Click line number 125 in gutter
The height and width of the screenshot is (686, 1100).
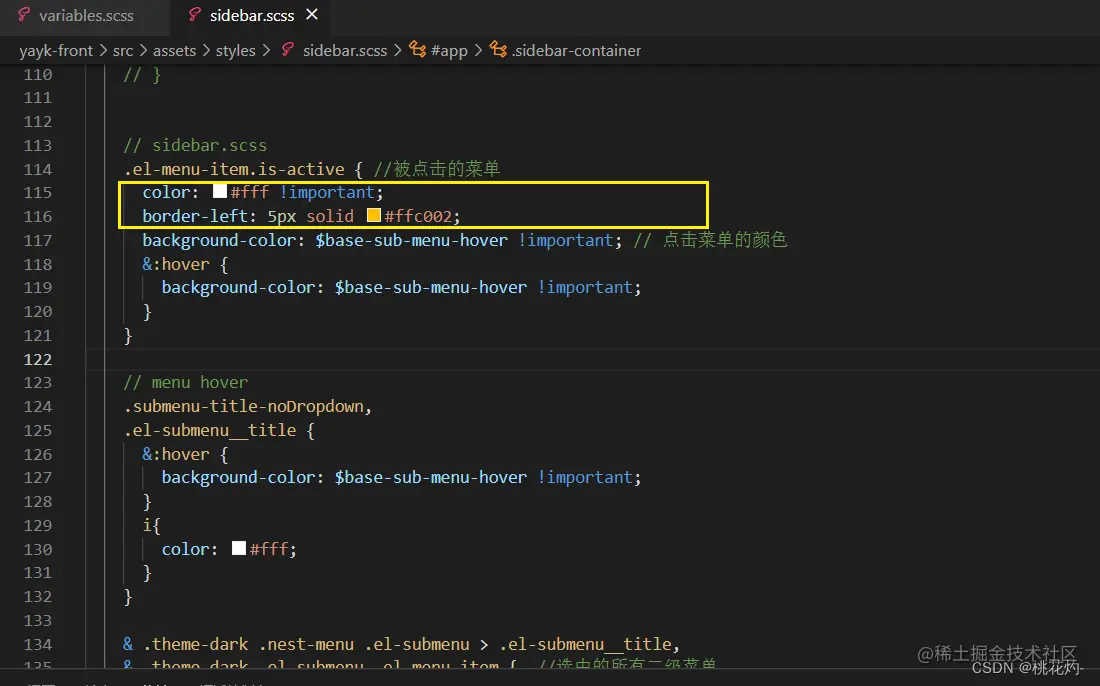(38, 430)
